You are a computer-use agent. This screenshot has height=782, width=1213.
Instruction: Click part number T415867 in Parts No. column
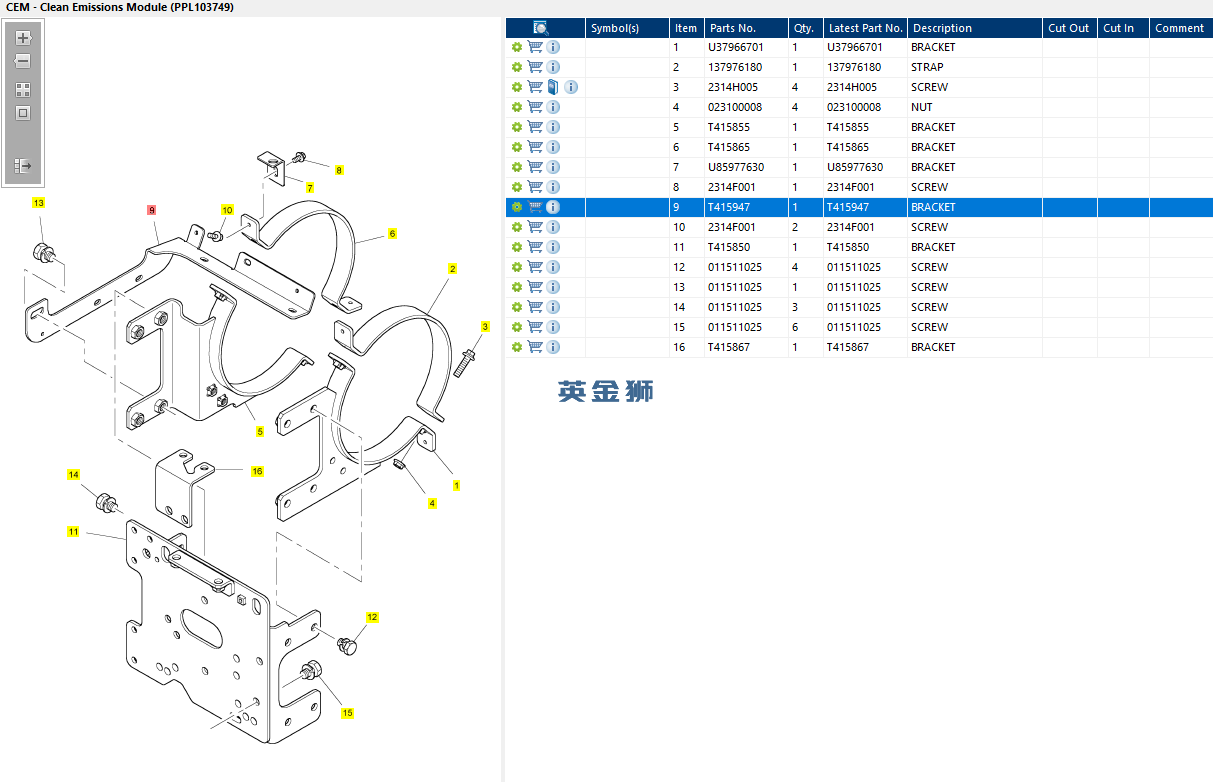[729, 347]
